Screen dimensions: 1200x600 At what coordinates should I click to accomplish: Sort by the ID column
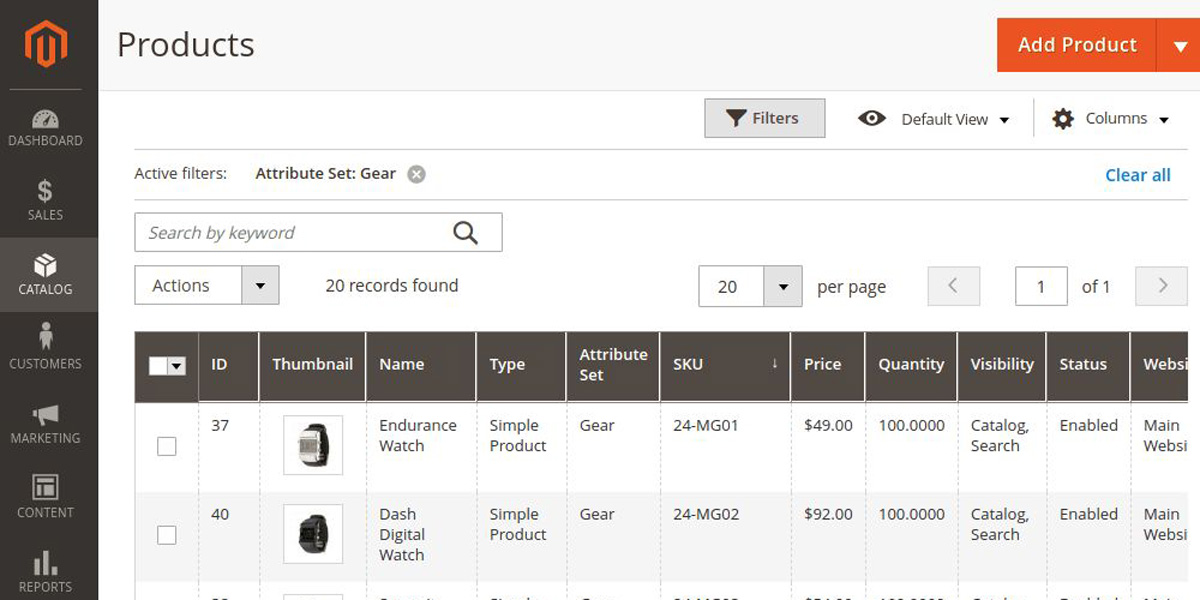click(228, 365)
